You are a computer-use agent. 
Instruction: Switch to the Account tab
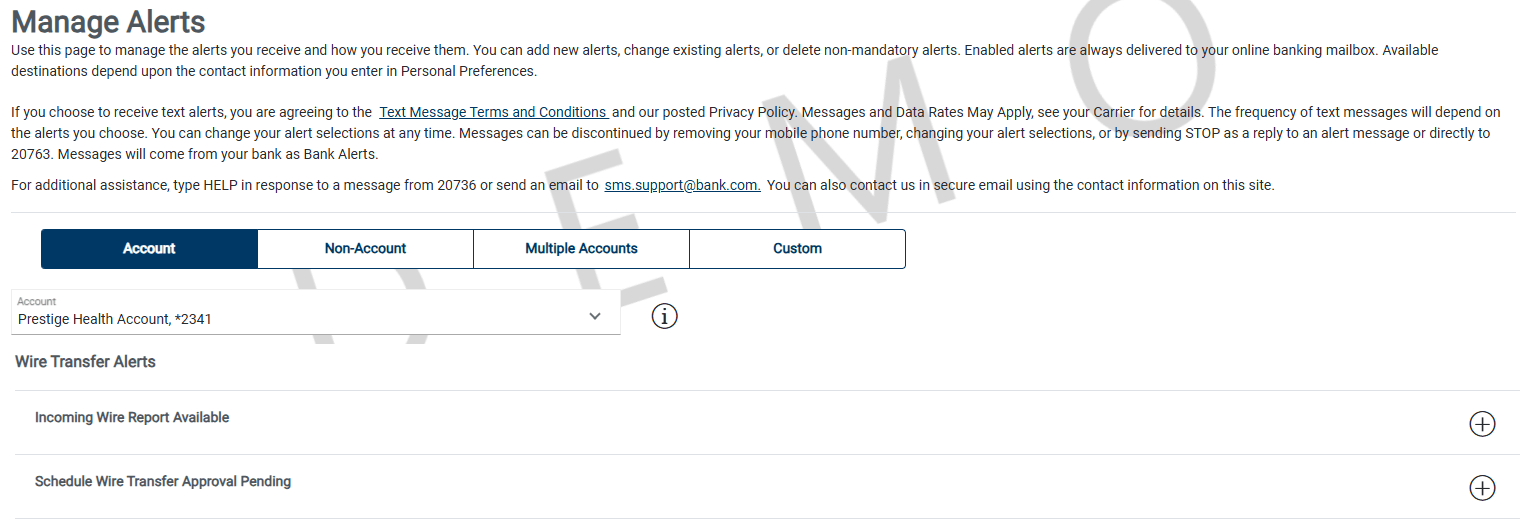tap(149, 249)
